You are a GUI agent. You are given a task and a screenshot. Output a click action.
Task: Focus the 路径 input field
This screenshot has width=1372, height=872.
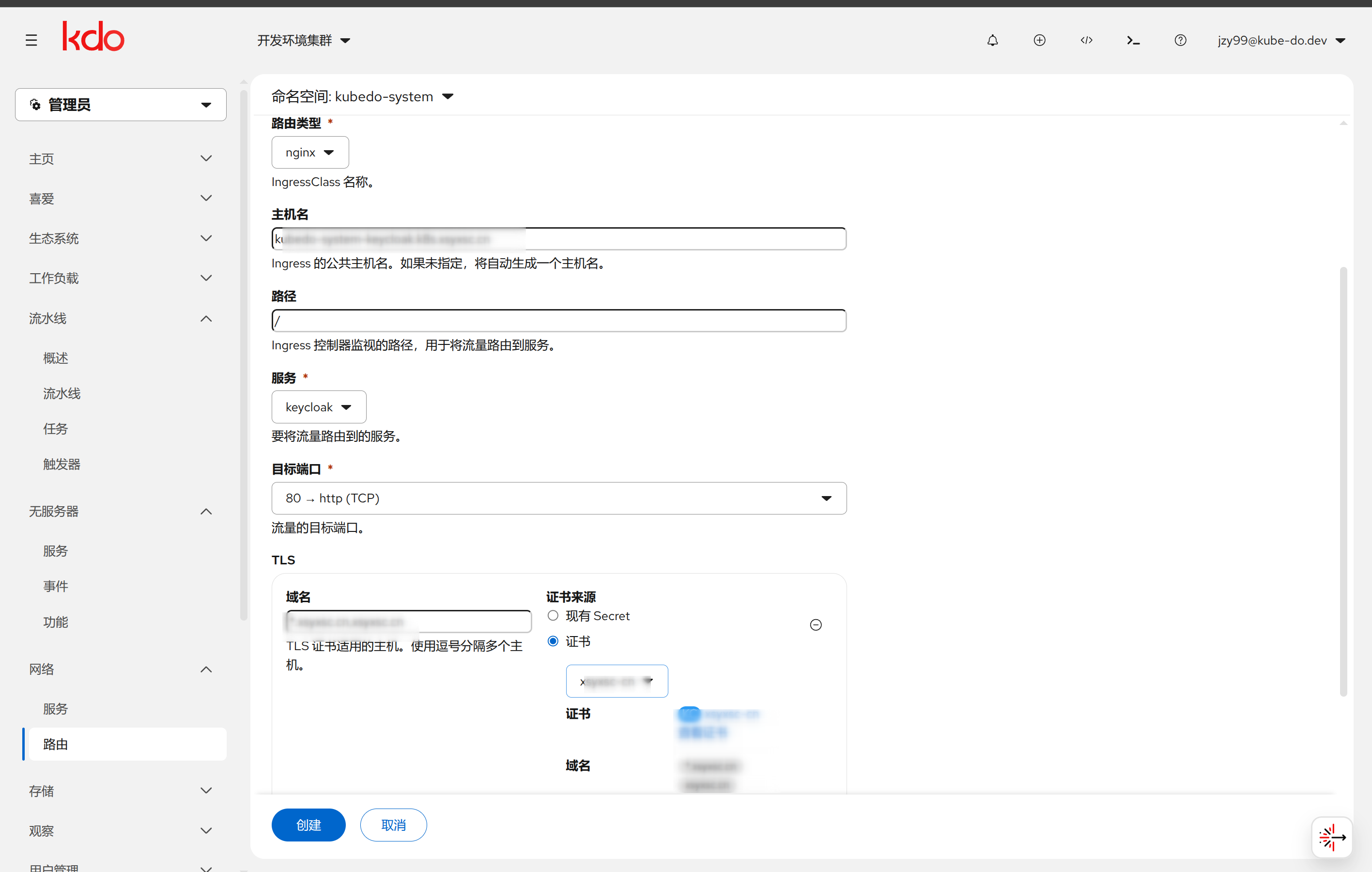click(x=559, y=321)
